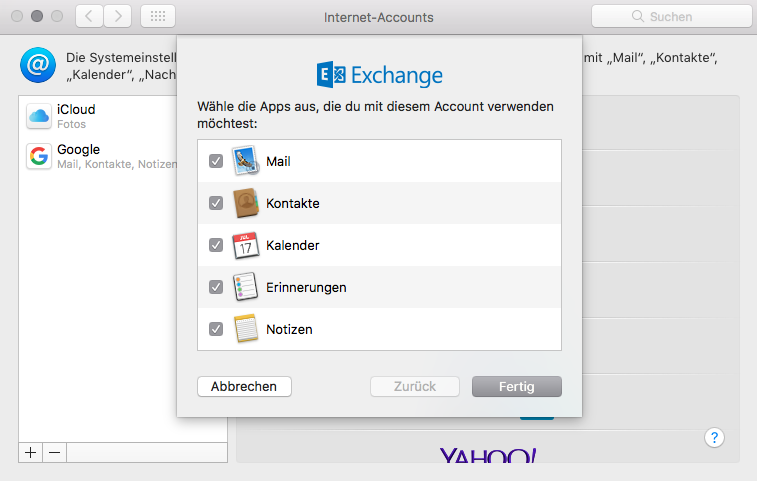The height and width of the screenshot is (481, 757).
Task: Click the window's gray close button
Action: [x=17, y=16]
